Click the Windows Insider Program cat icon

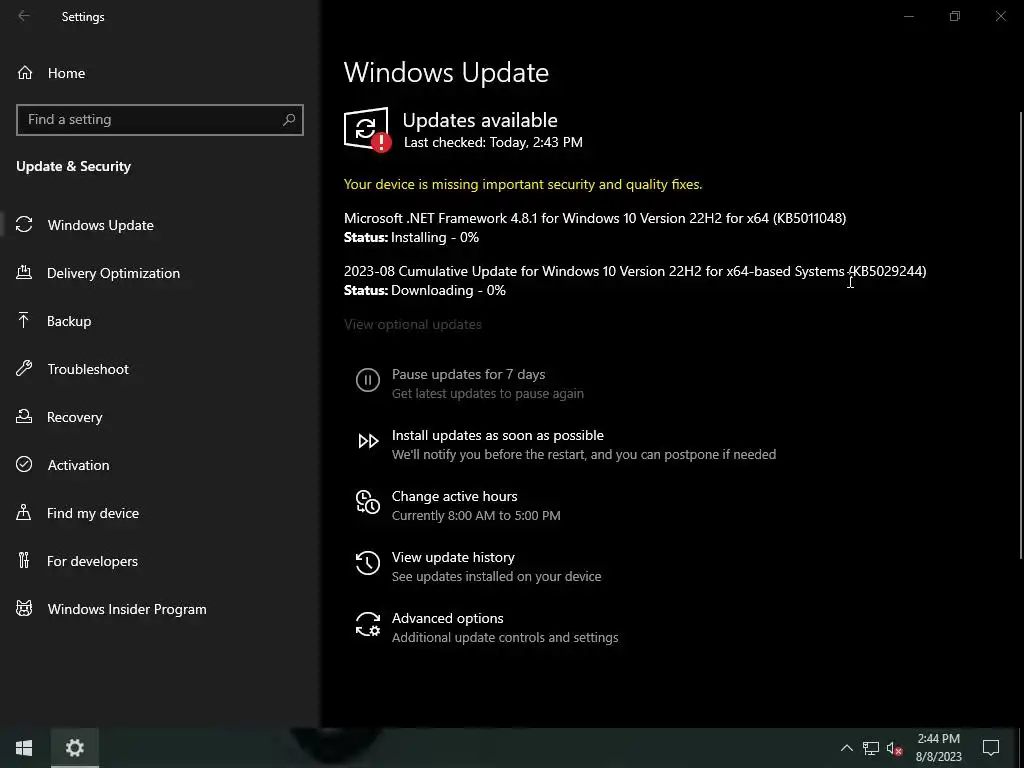(24, 609)
